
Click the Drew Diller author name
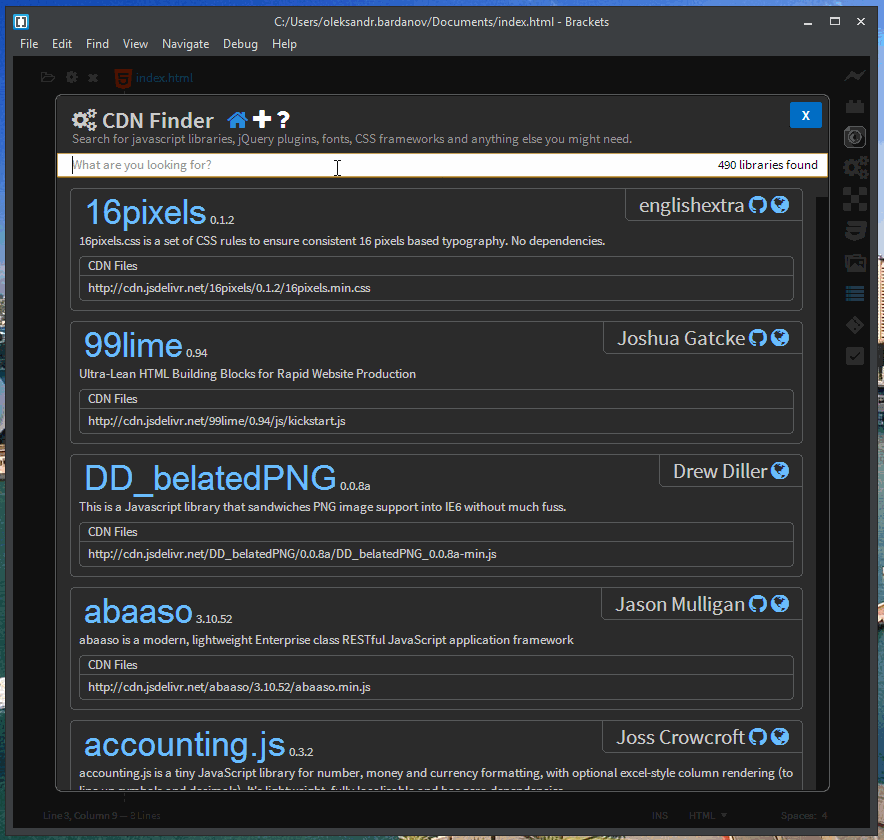[x=721, y=471]
